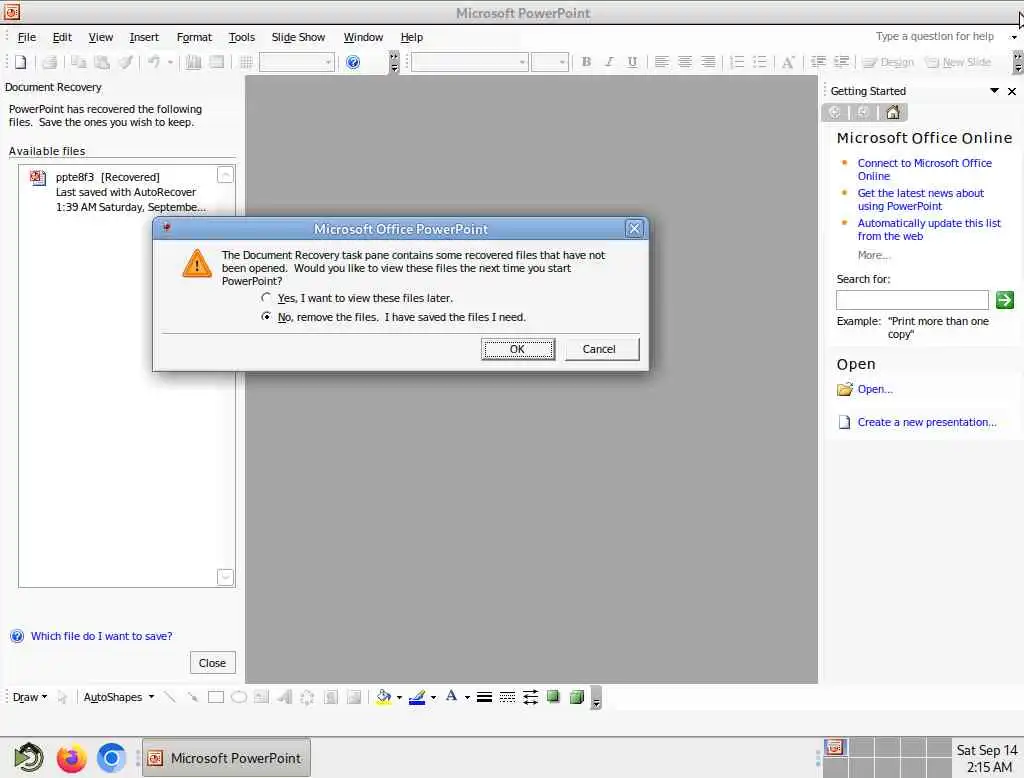This screenshot has height=778, width=1024.
Task: Launch Firefox from the taskbar
Action: (x=71, y=758)
